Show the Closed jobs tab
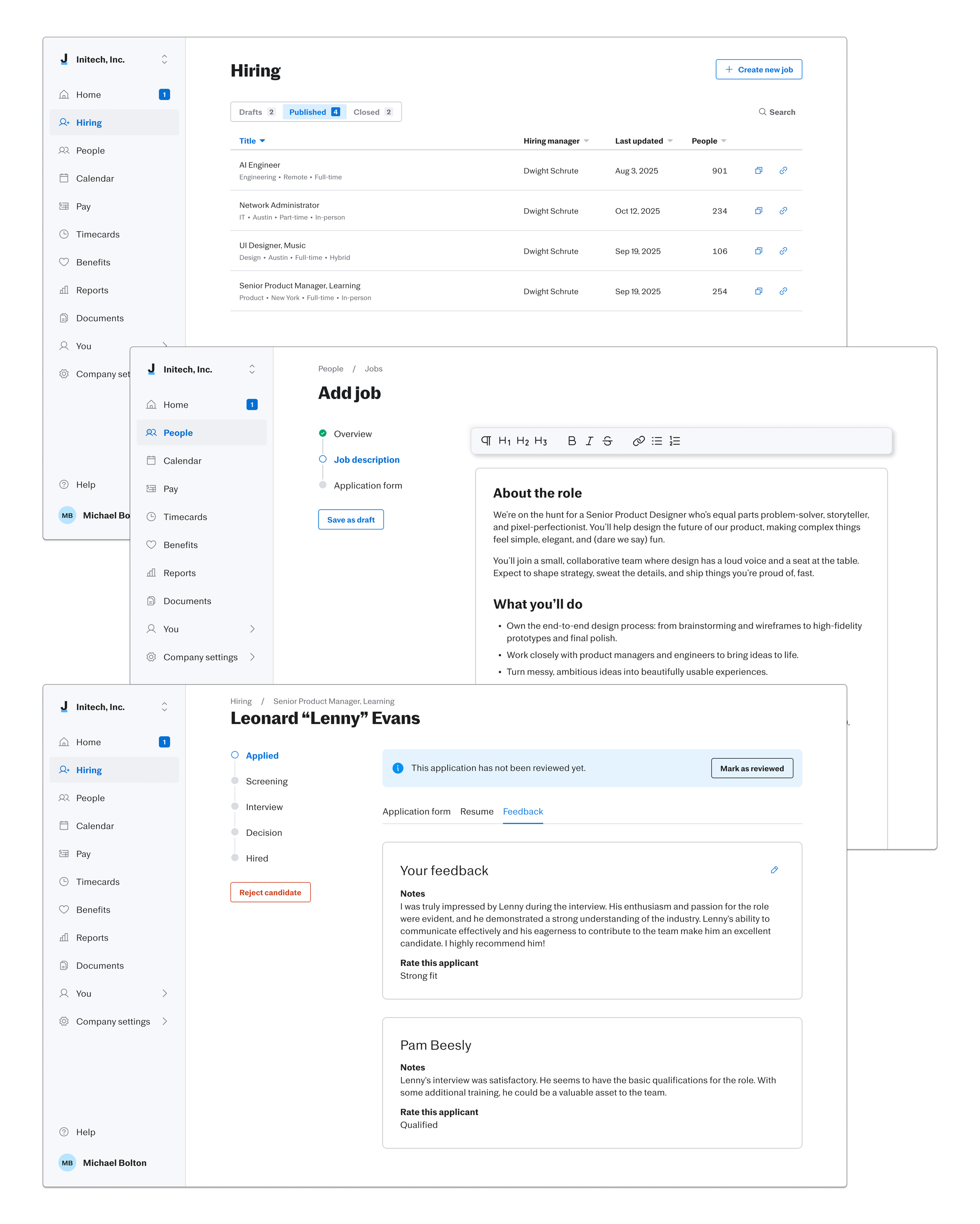The height and width of the screenshot is (1224, 980). click(x=373, y=112)
